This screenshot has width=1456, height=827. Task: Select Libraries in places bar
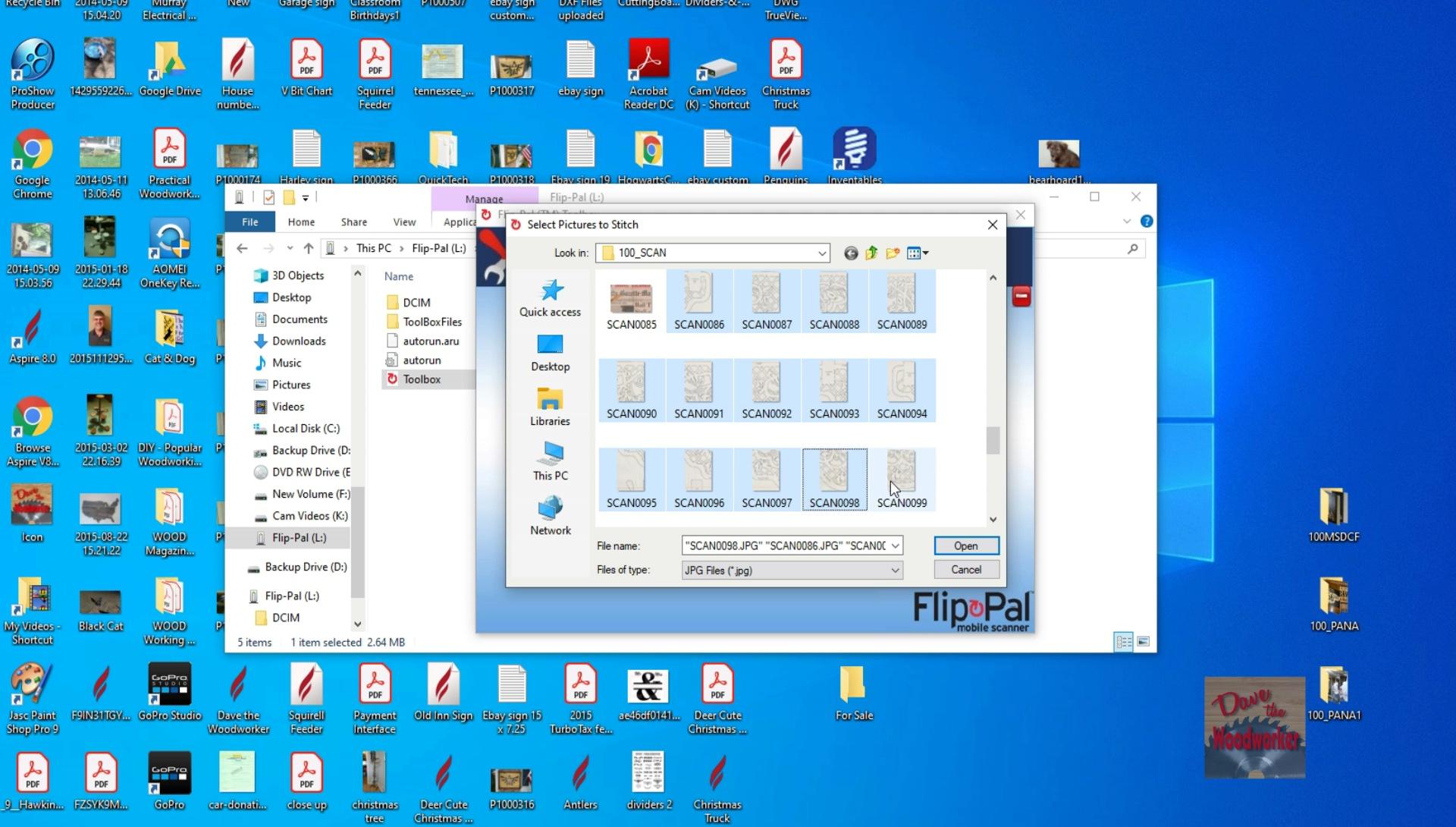point(550,407)
